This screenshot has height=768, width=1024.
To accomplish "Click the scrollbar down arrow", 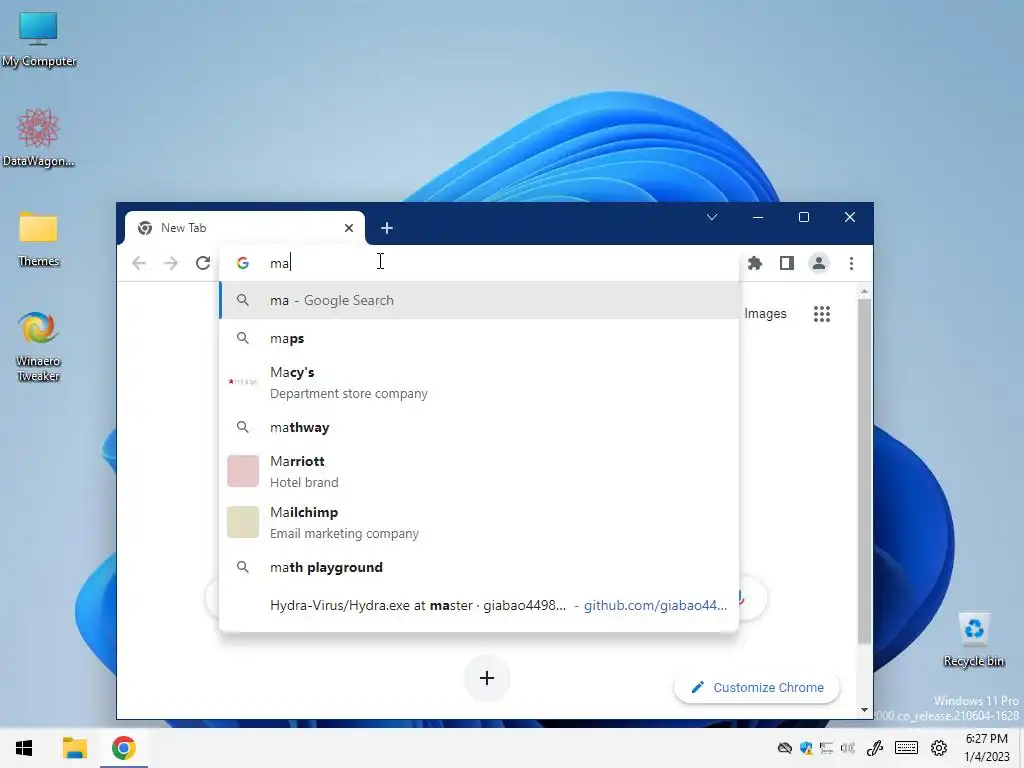I will pyautogui.click(x=865, y=710).
